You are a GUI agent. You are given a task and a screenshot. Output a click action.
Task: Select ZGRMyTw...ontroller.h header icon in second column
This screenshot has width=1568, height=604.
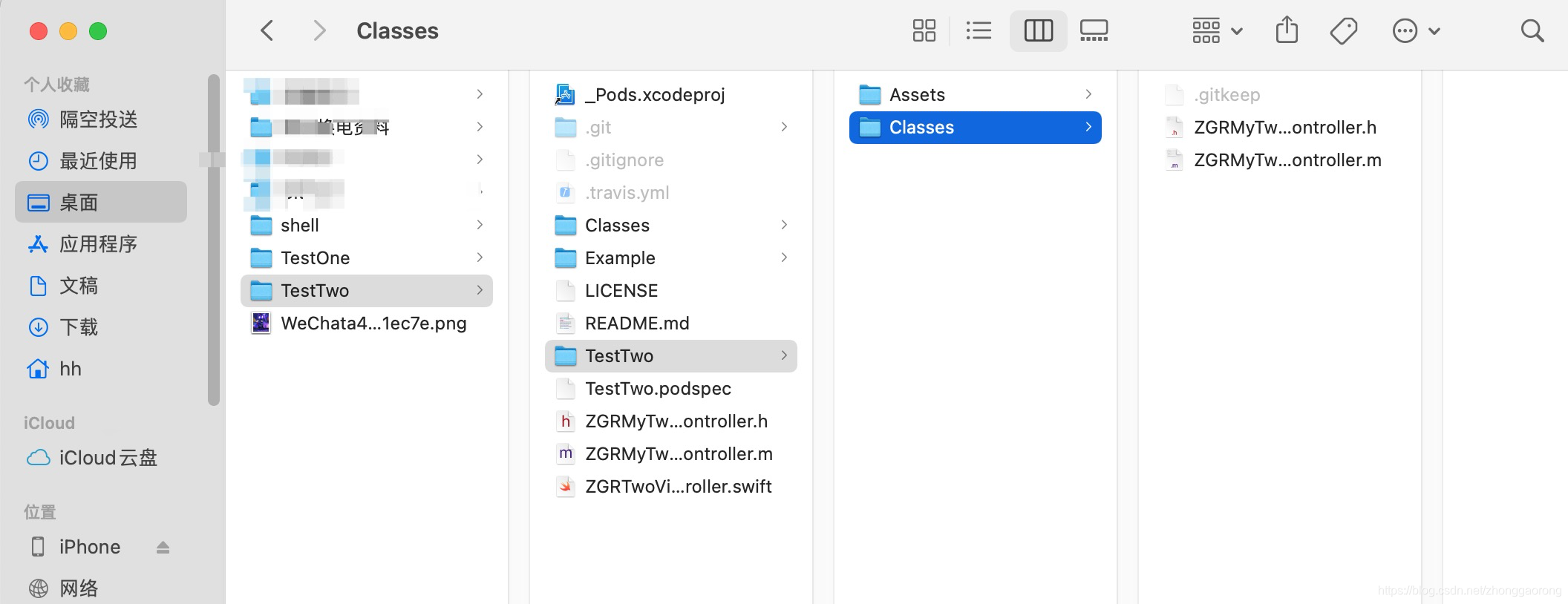point(566,421)
